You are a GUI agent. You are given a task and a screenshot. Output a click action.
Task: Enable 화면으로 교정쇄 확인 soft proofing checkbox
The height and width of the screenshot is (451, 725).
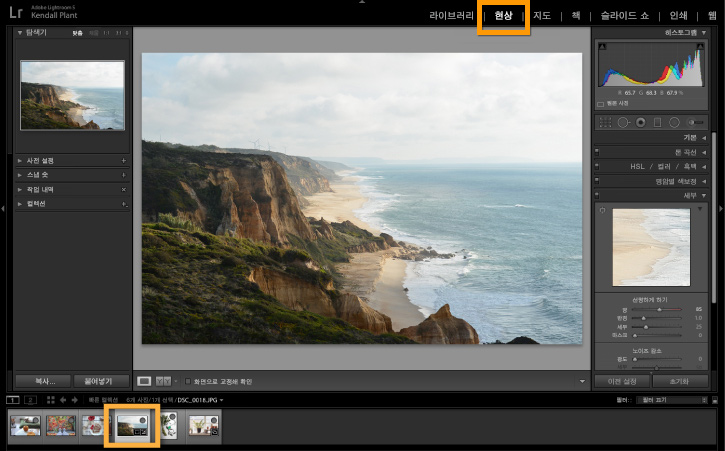tap(188, 382)
